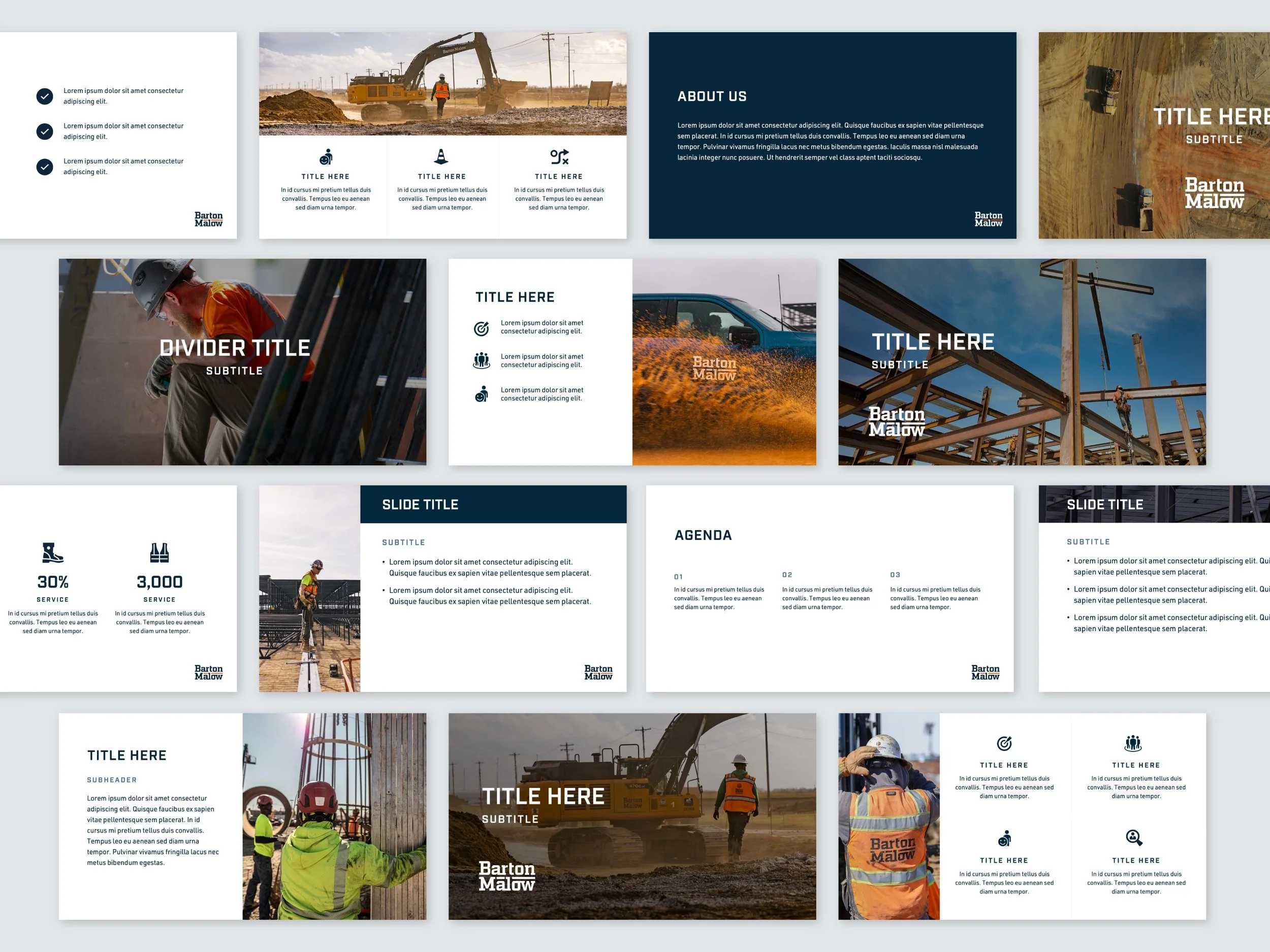Click the people group icon in the four-icon grid slide
Screen dimensions: 1270x952
coord(1133,743)
